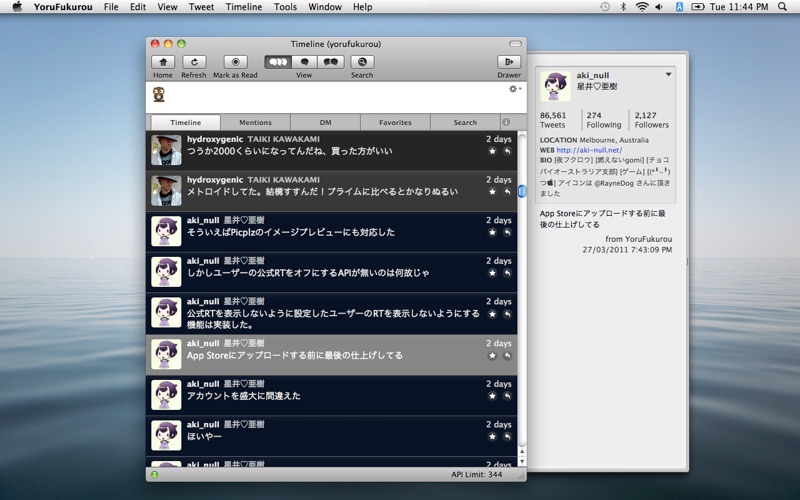Open the Tweet menu in menu bar
The height and width of the screenshot is (500, 800).
pos(201,7)
